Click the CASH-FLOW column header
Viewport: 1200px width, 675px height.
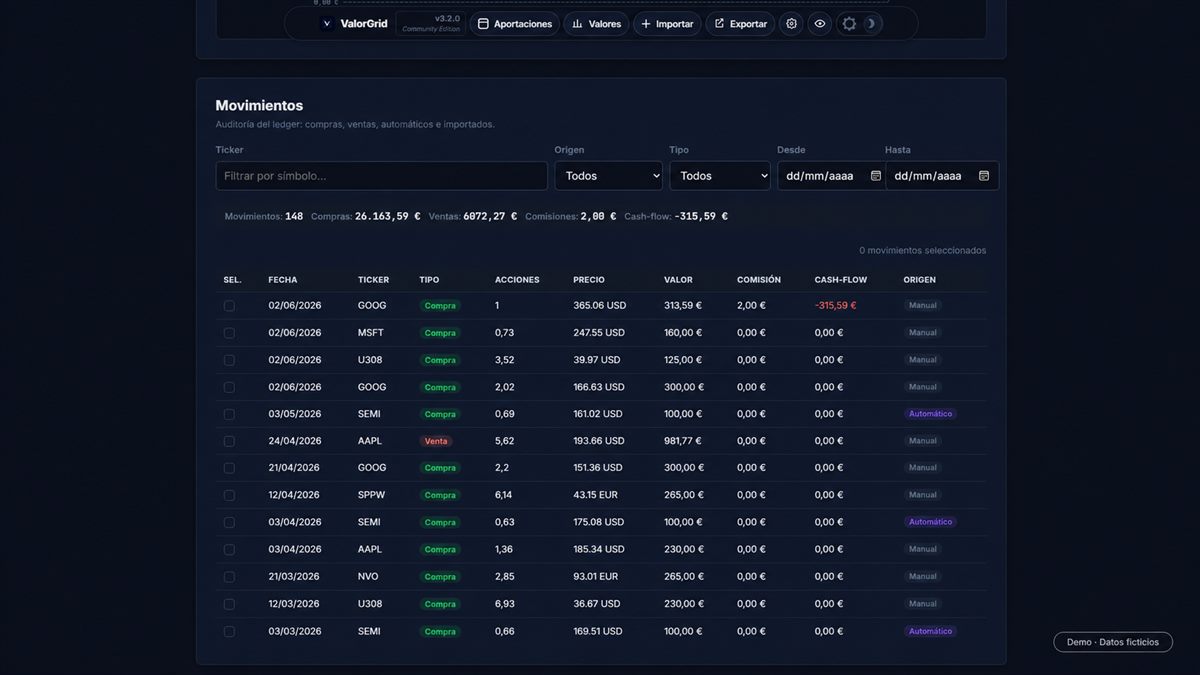tap(841, 280)
